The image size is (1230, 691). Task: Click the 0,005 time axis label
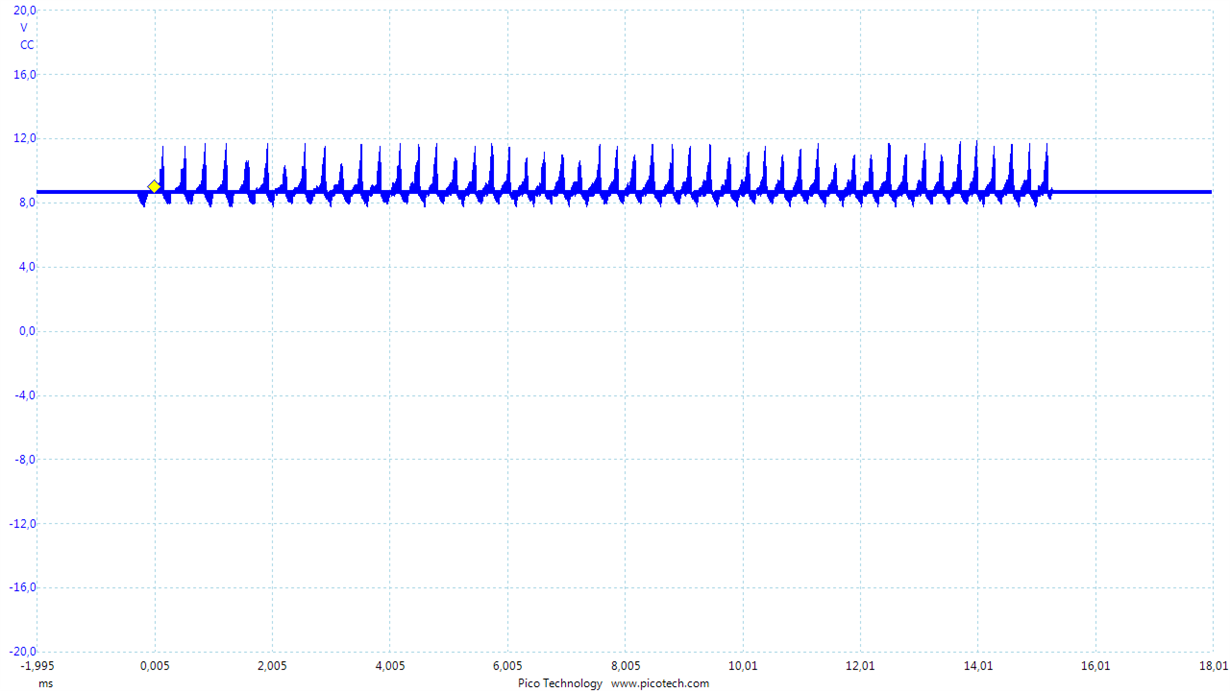(x=154, y=665)
